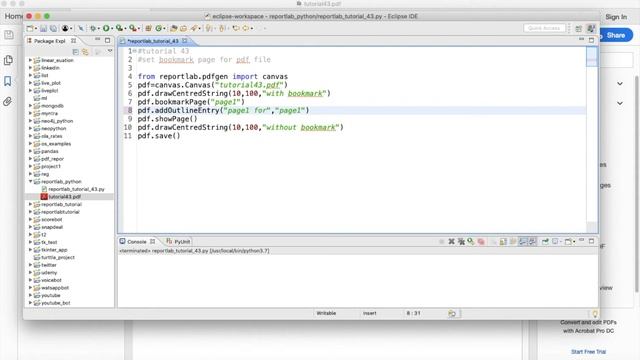Click Remove All Terminated Launches icon

[461, 242]
